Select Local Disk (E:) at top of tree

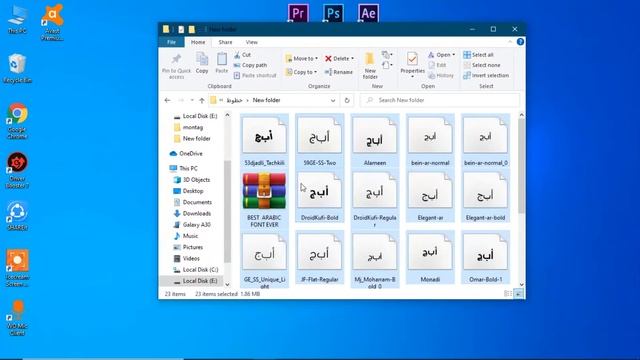point(195,116)
